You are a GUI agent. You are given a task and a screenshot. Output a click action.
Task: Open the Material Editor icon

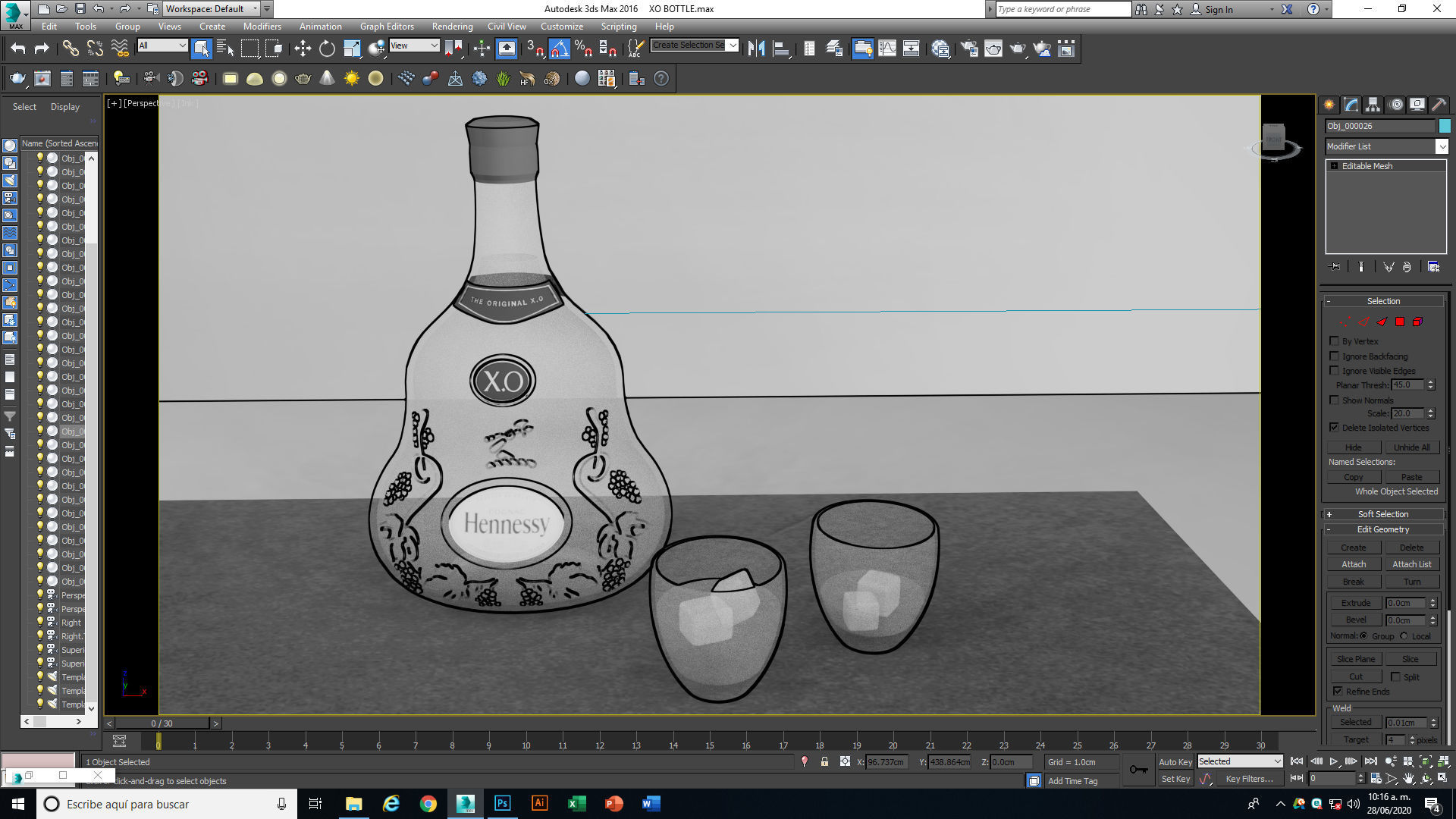tap(940, 49)
